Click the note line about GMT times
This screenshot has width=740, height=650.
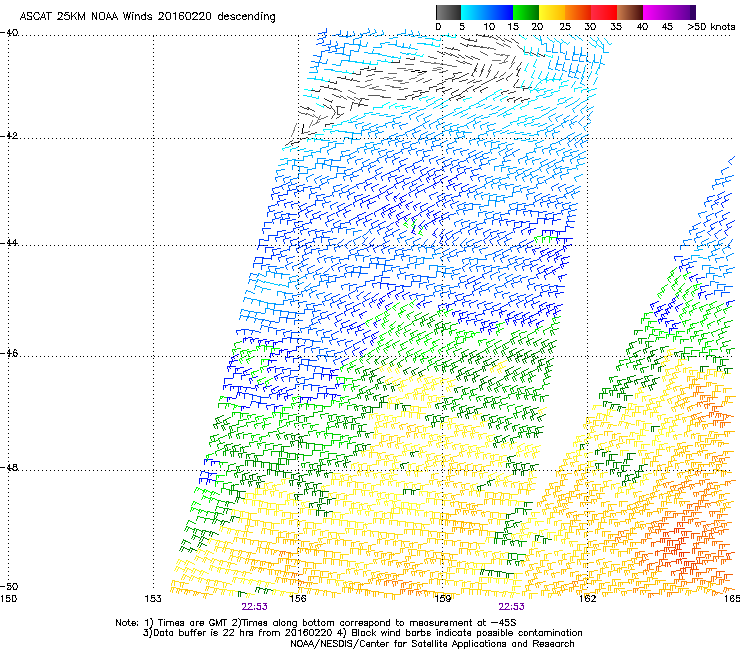[x=316, y=623]
